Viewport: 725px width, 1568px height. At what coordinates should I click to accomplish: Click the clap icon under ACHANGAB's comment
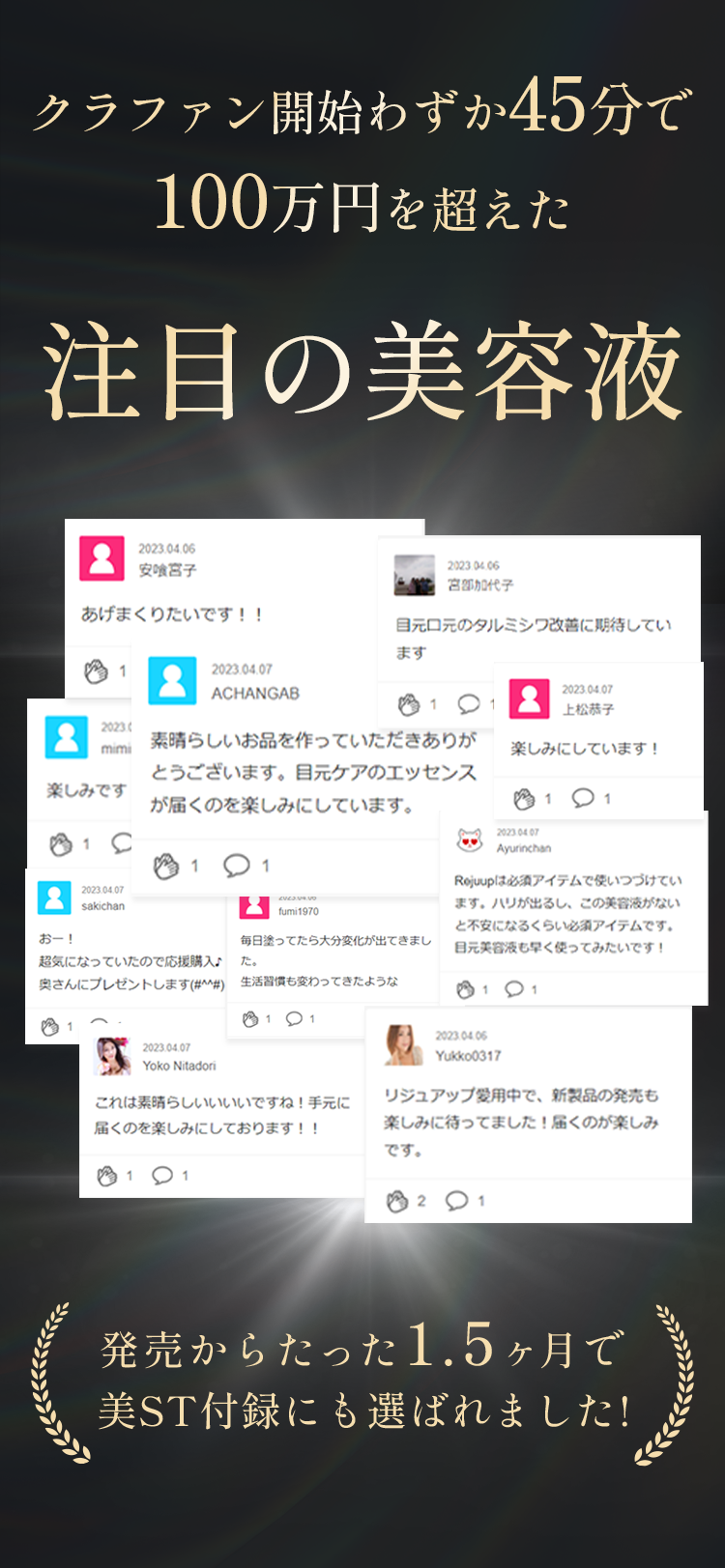point(166,866)
